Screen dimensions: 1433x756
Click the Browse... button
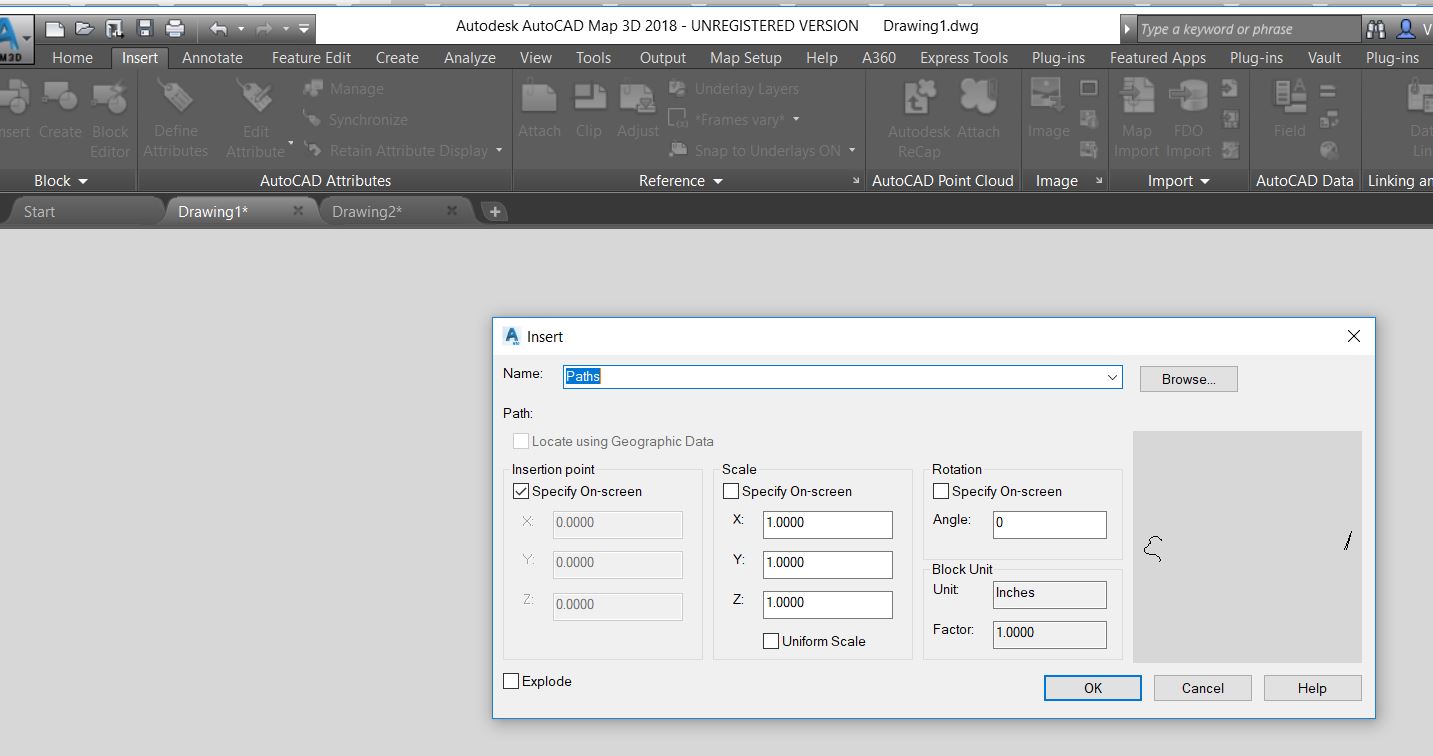click(1188, 379)
